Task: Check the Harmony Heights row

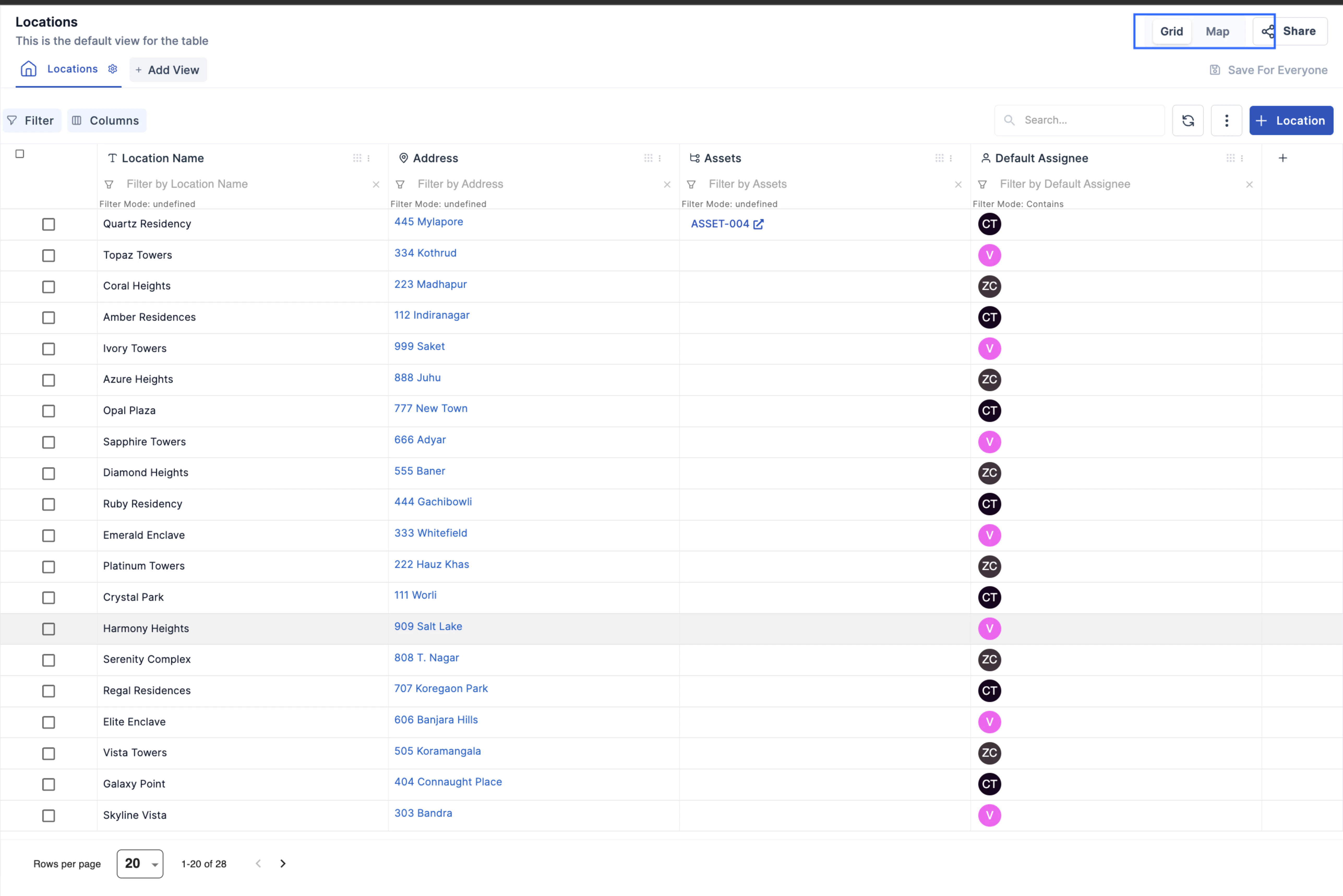Action: pyautogui.click(x=49, y=628)
